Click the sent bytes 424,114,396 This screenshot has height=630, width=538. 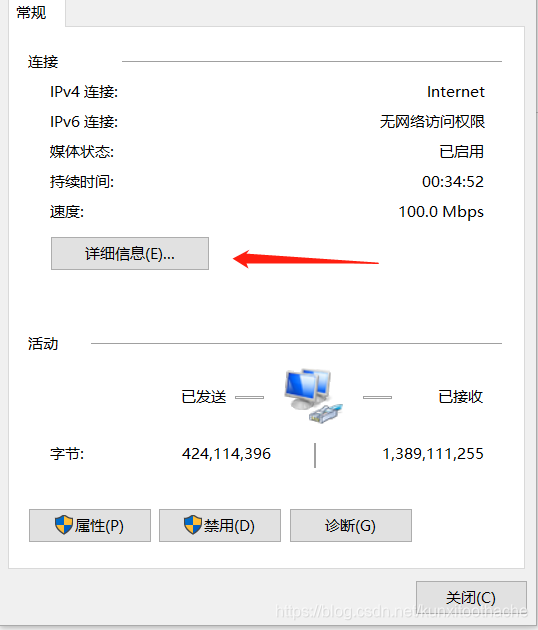coord(226,454)
